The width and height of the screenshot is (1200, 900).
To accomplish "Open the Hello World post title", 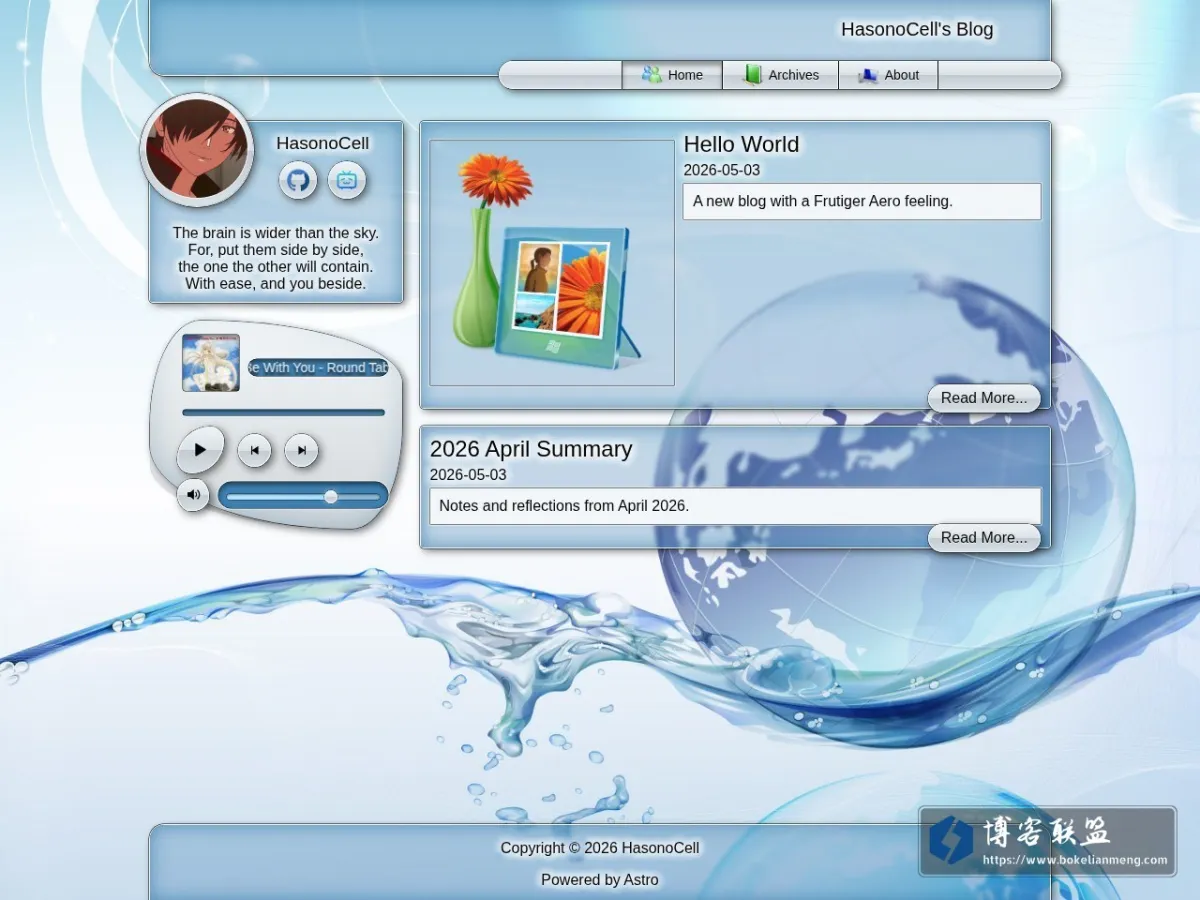I will [741, 145].
